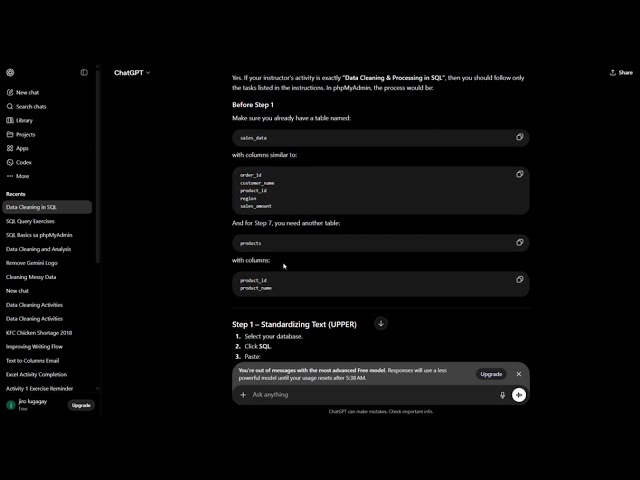Click the ChatGPT logo icon in sidebar
Screen dimensions: 640x480
[10, 73]
